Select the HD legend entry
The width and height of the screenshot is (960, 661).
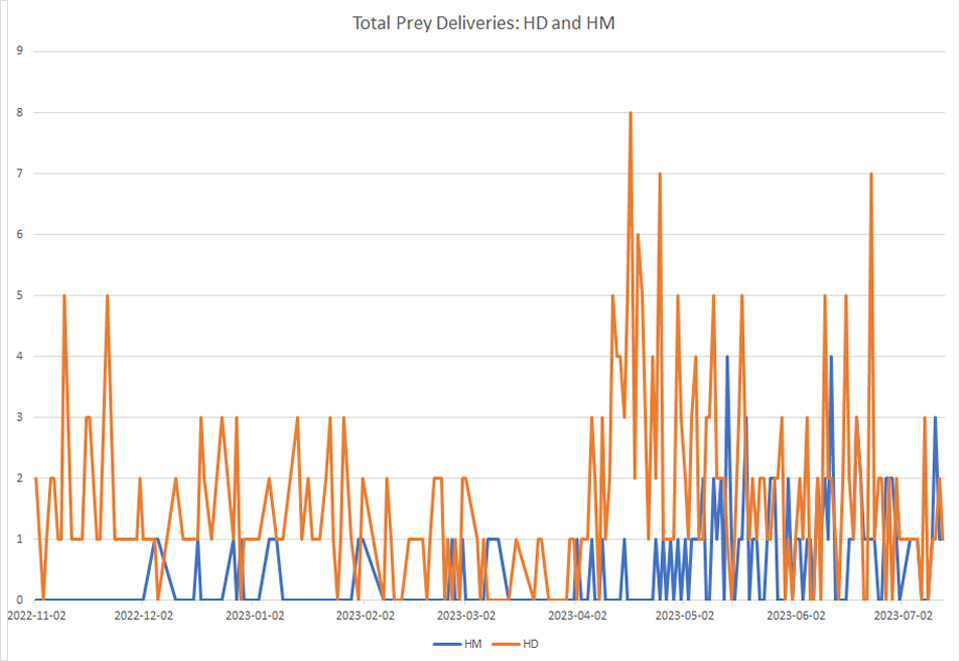516,644
